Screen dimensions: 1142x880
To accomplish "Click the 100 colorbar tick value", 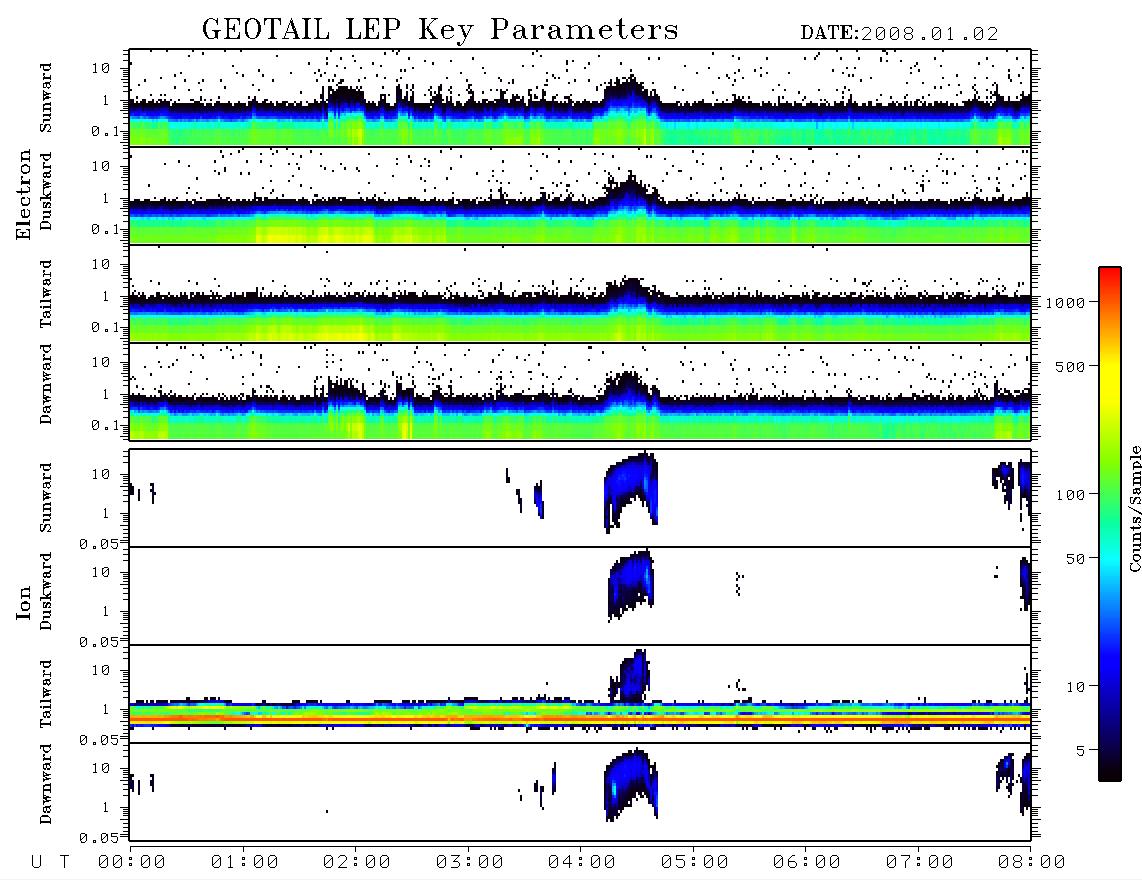I will (x=1070, y=495).
